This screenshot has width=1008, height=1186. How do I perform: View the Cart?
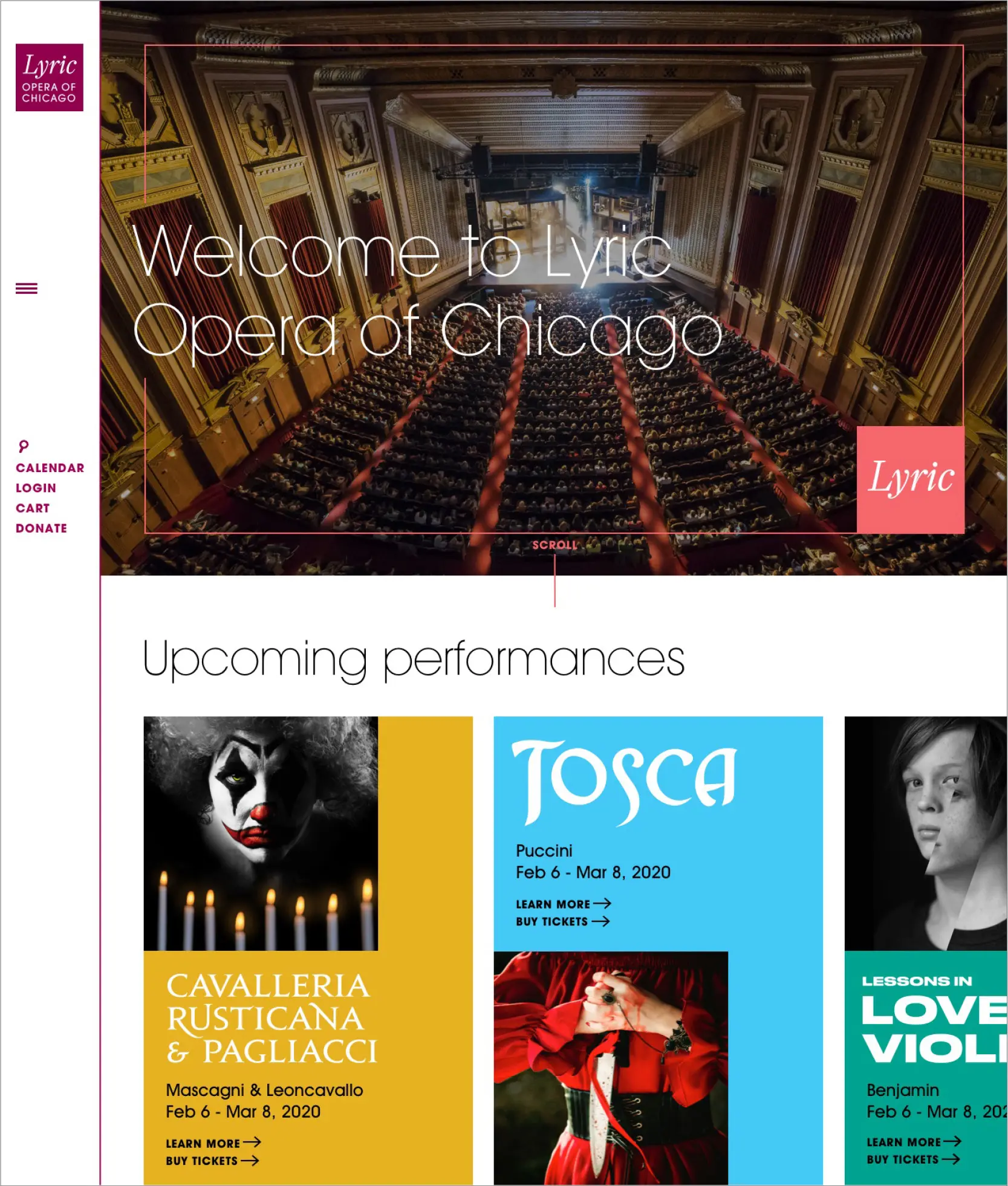click(33, 508)
